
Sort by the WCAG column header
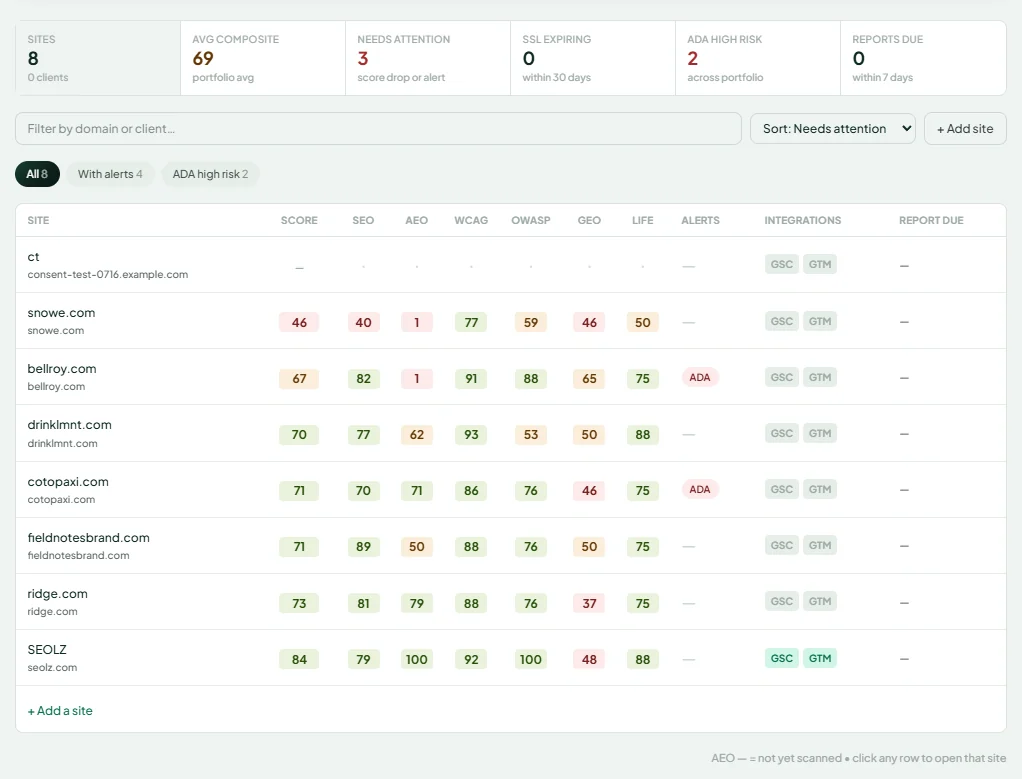(x=471, y=220)
